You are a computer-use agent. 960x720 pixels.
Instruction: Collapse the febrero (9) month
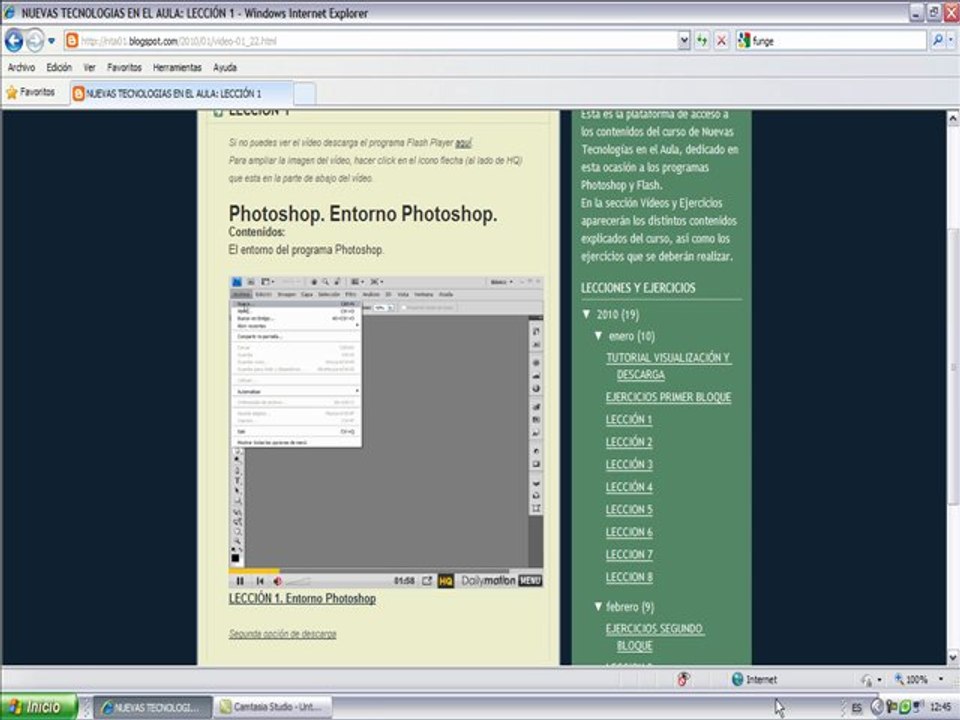click(x=598, y=607)
